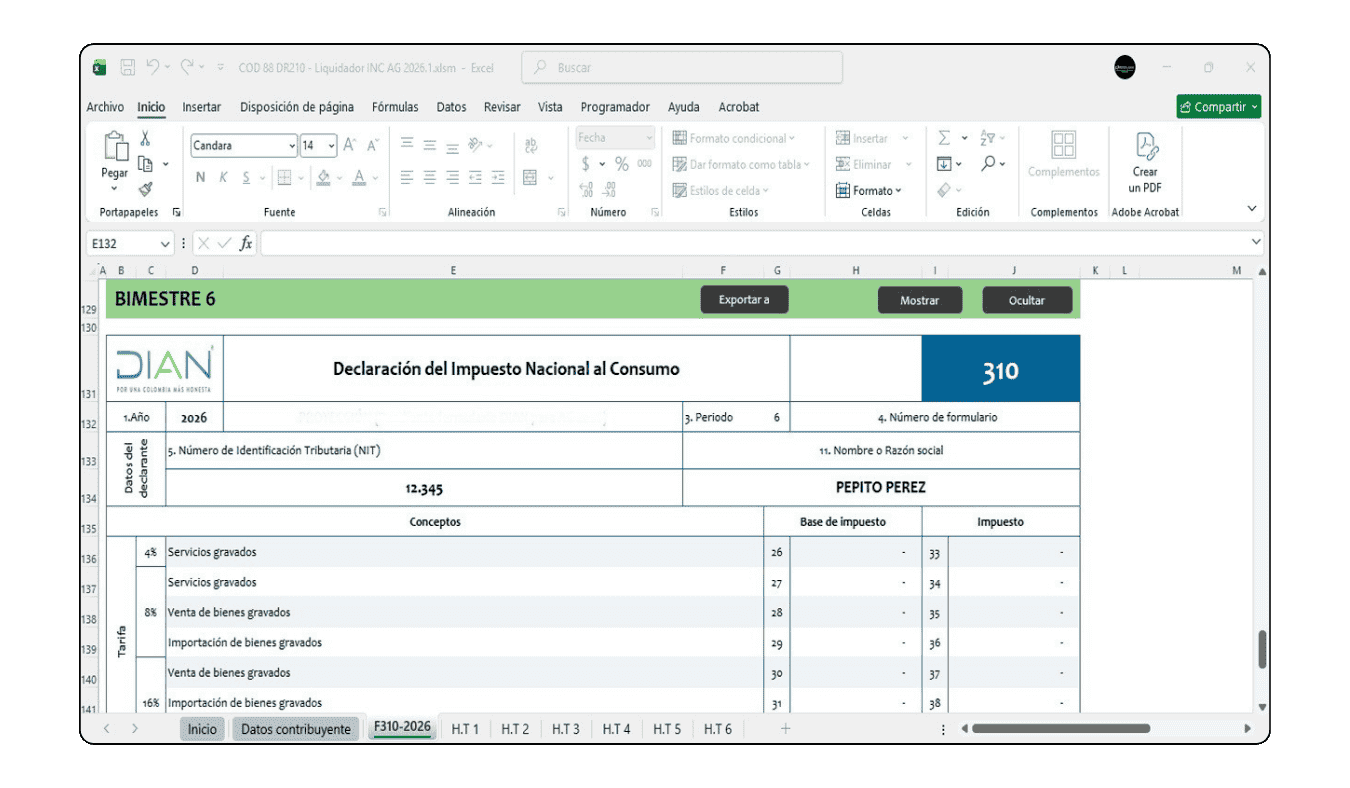Click the Mostrar button
The height and width of the screenshot is (788, 1350).
pyautogui.click(x=919, y=299)
